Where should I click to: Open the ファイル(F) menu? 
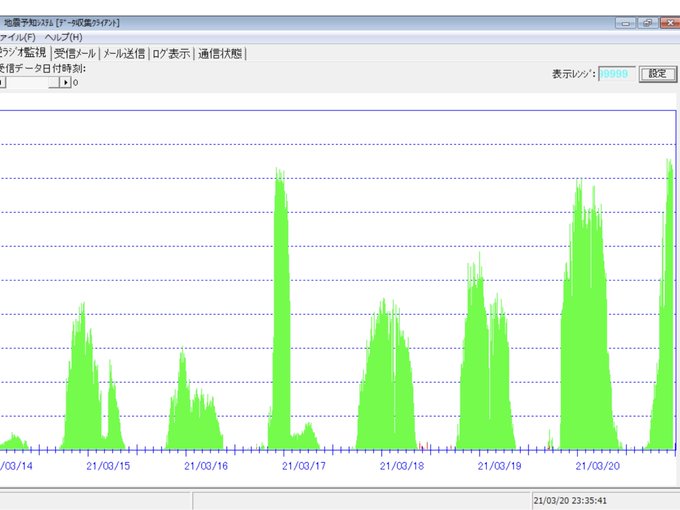[x=17, y=37]
